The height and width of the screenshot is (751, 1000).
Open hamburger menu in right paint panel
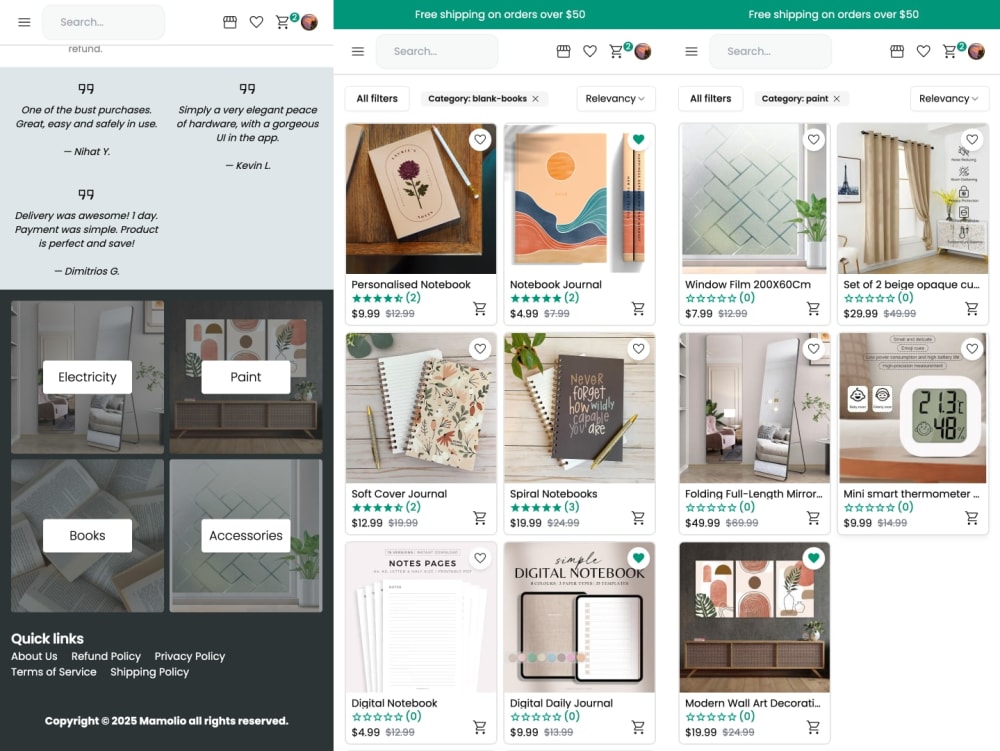click(x=691, y=52)
